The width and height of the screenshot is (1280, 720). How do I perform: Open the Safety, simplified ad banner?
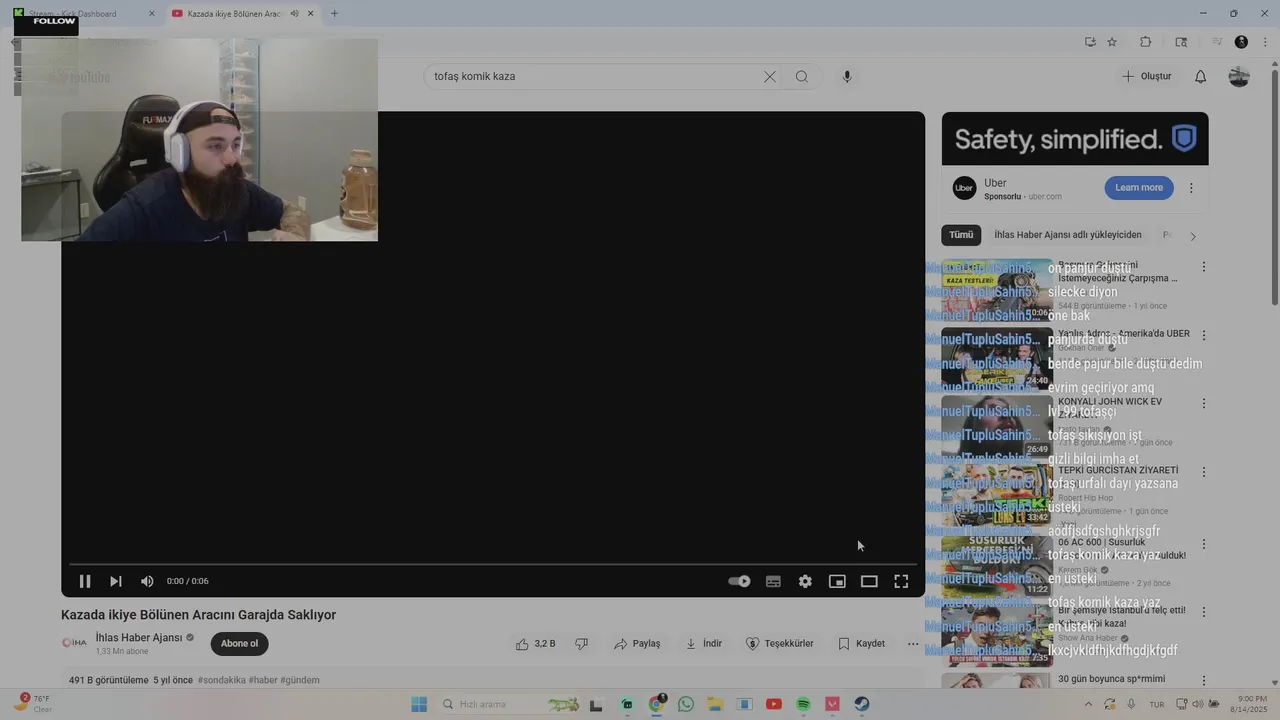click(1075, 138)
